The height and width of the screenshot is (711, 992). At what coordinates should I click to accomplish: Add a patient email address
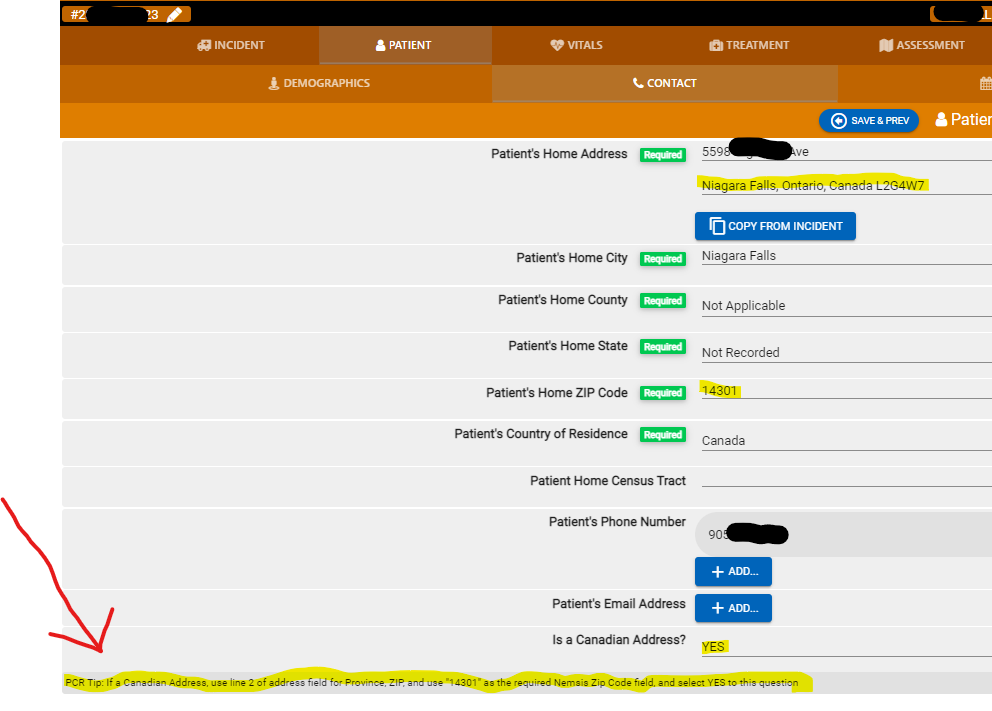[733, 608]
